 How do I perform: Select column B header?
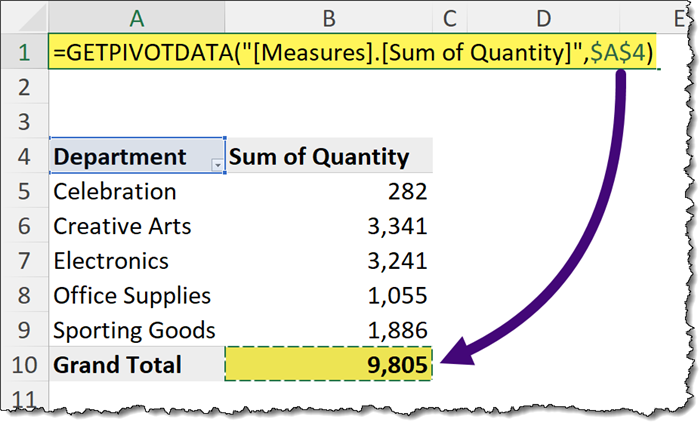(x=329, y=16)
